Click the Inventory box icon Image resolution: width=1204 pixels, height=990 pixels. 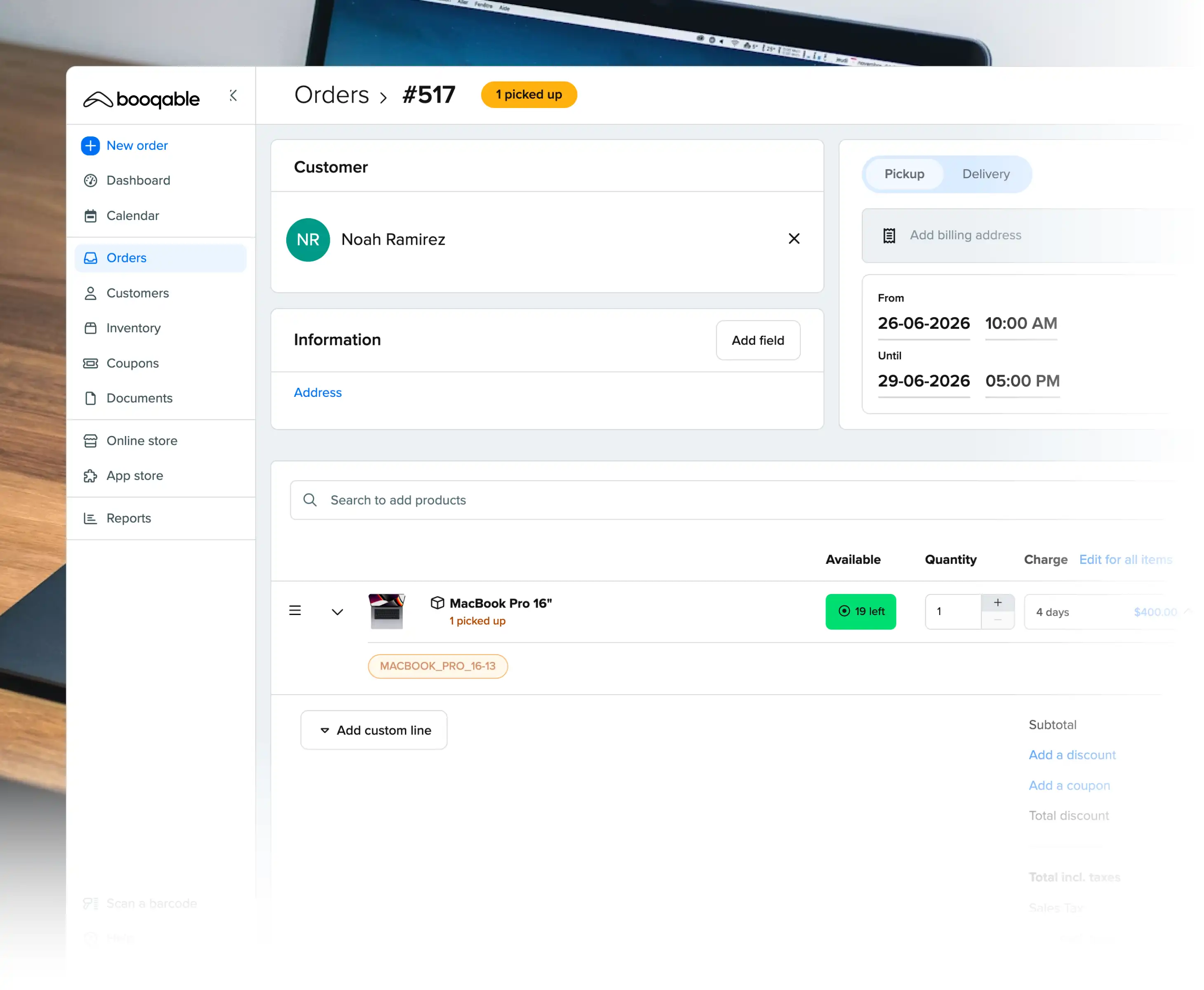90,328
